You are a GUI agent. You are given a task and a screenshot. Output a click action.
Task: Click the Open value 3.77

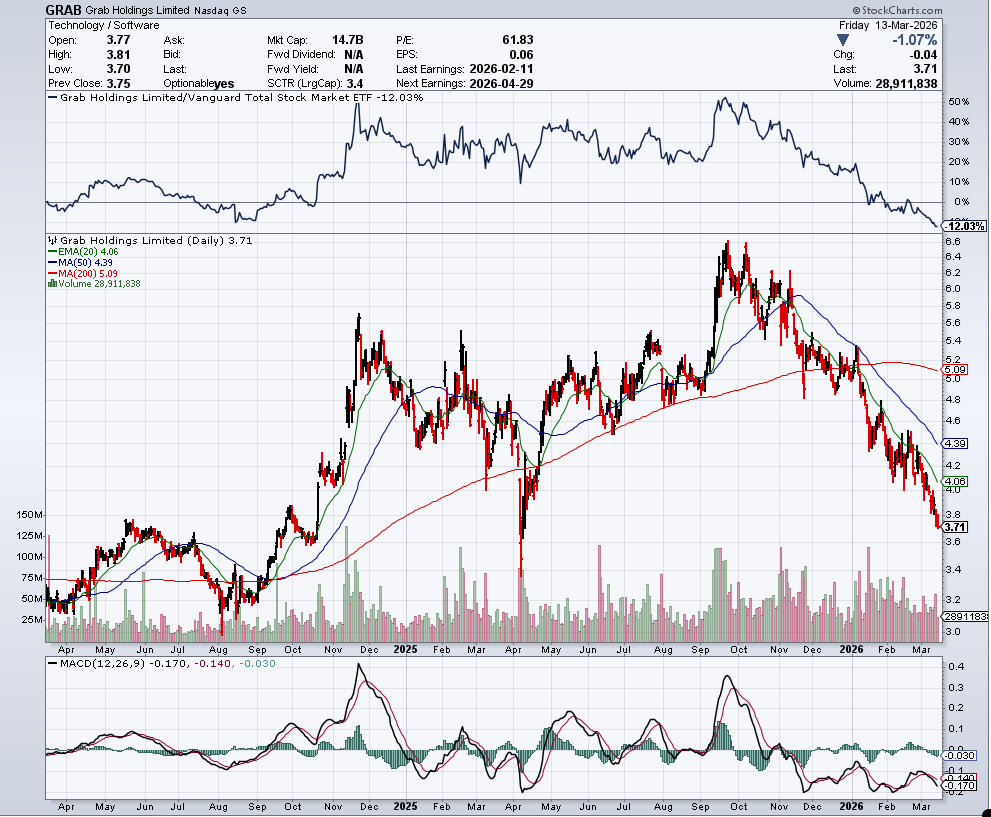[x=118, y=40]
